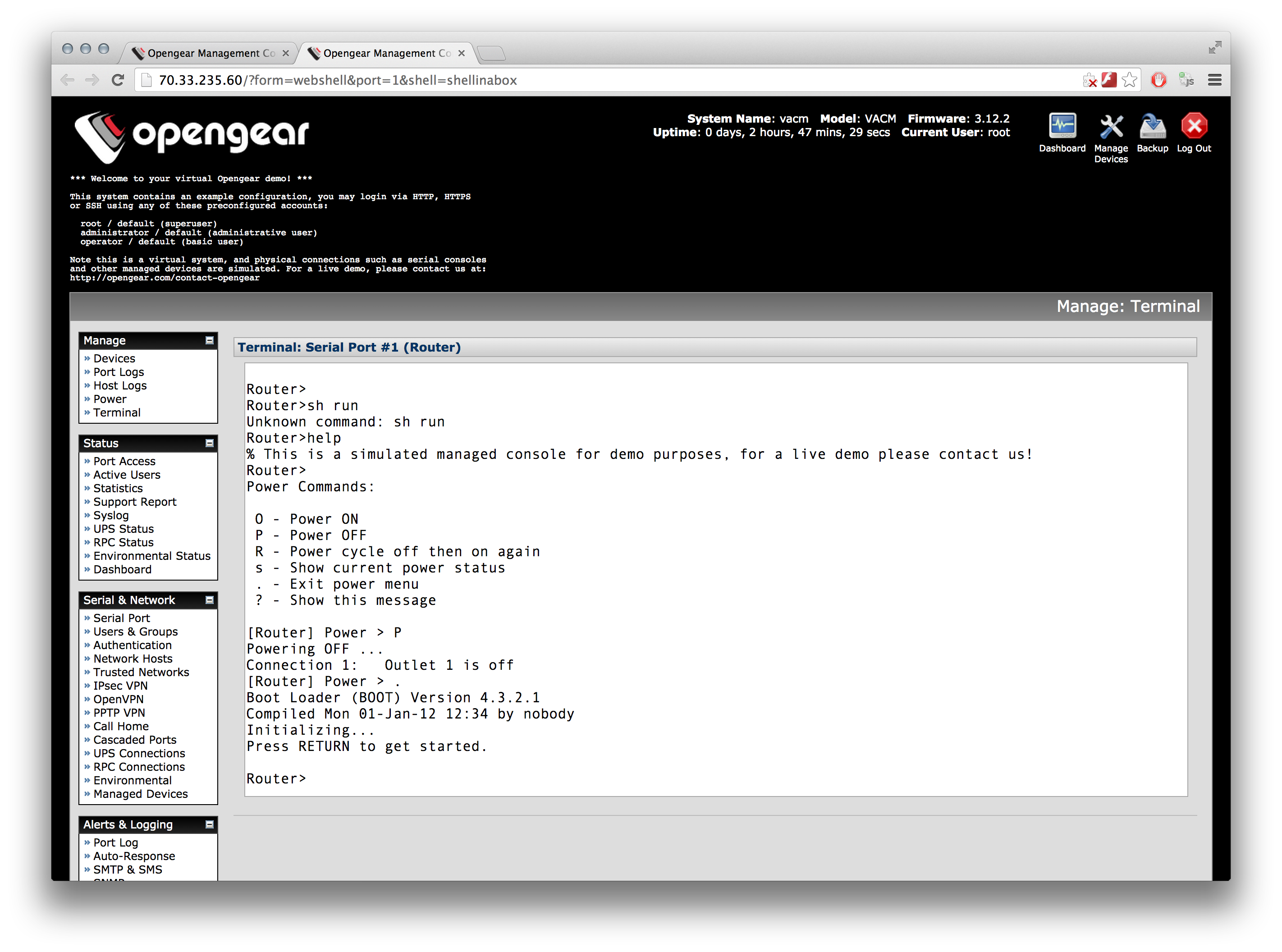
Task: Click the Manage Devices wrench icon
Action: point(1111,126)
